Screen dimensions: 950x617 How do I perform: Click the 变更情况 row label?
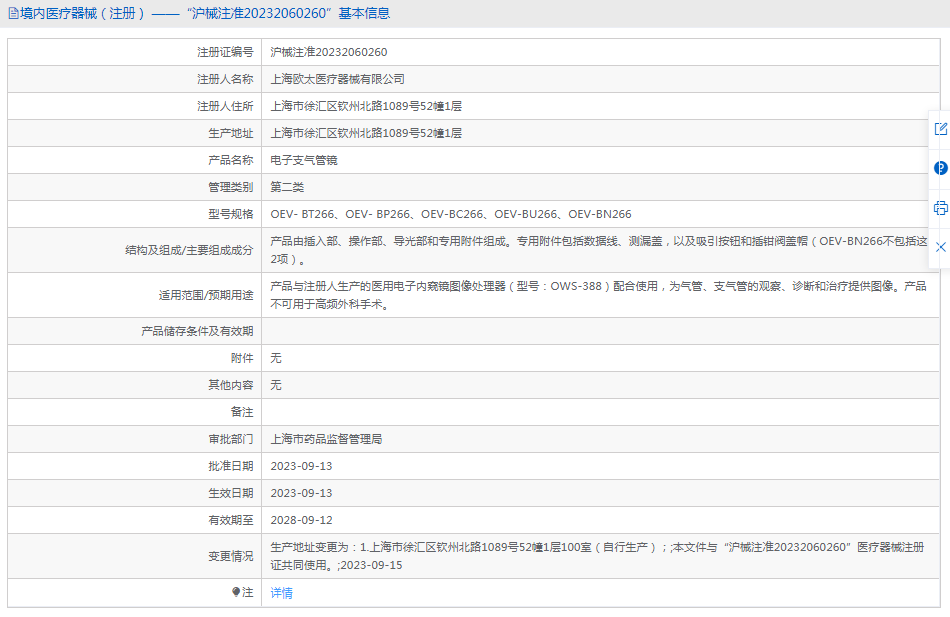pos(230,556)
